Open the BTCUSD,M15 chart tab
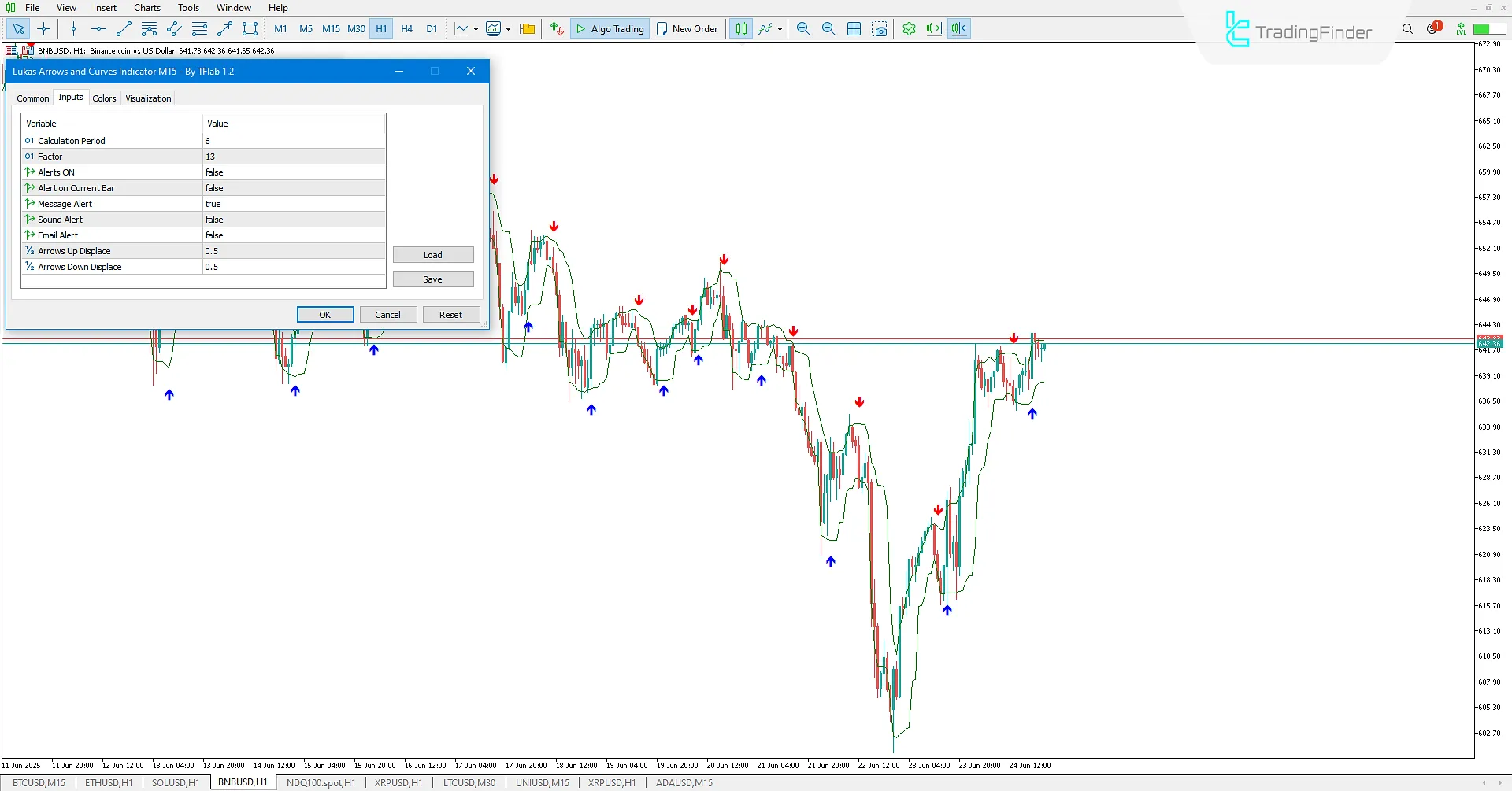The image size is (1512, 791). pos(39,782)
